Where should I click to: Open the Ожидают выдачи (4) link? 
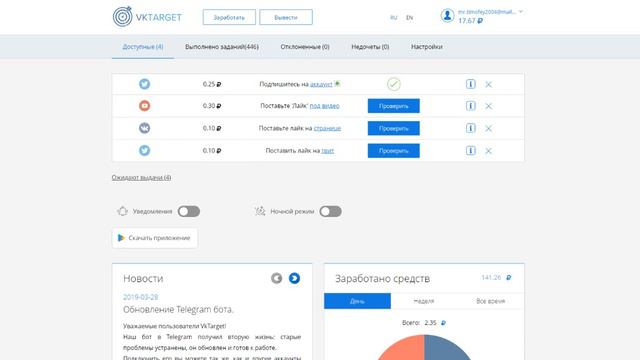point(141,178)
